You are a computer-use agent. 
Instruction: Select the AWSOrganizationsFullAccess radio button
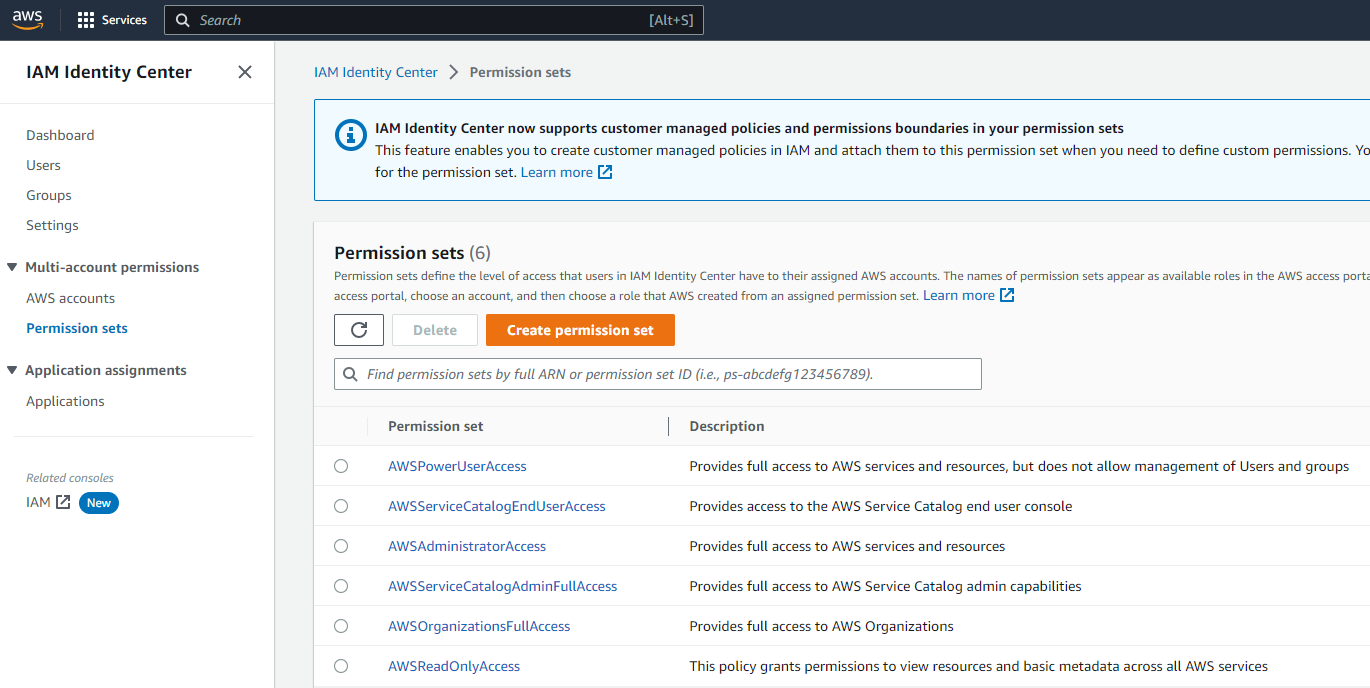click(x=341, y=626)
